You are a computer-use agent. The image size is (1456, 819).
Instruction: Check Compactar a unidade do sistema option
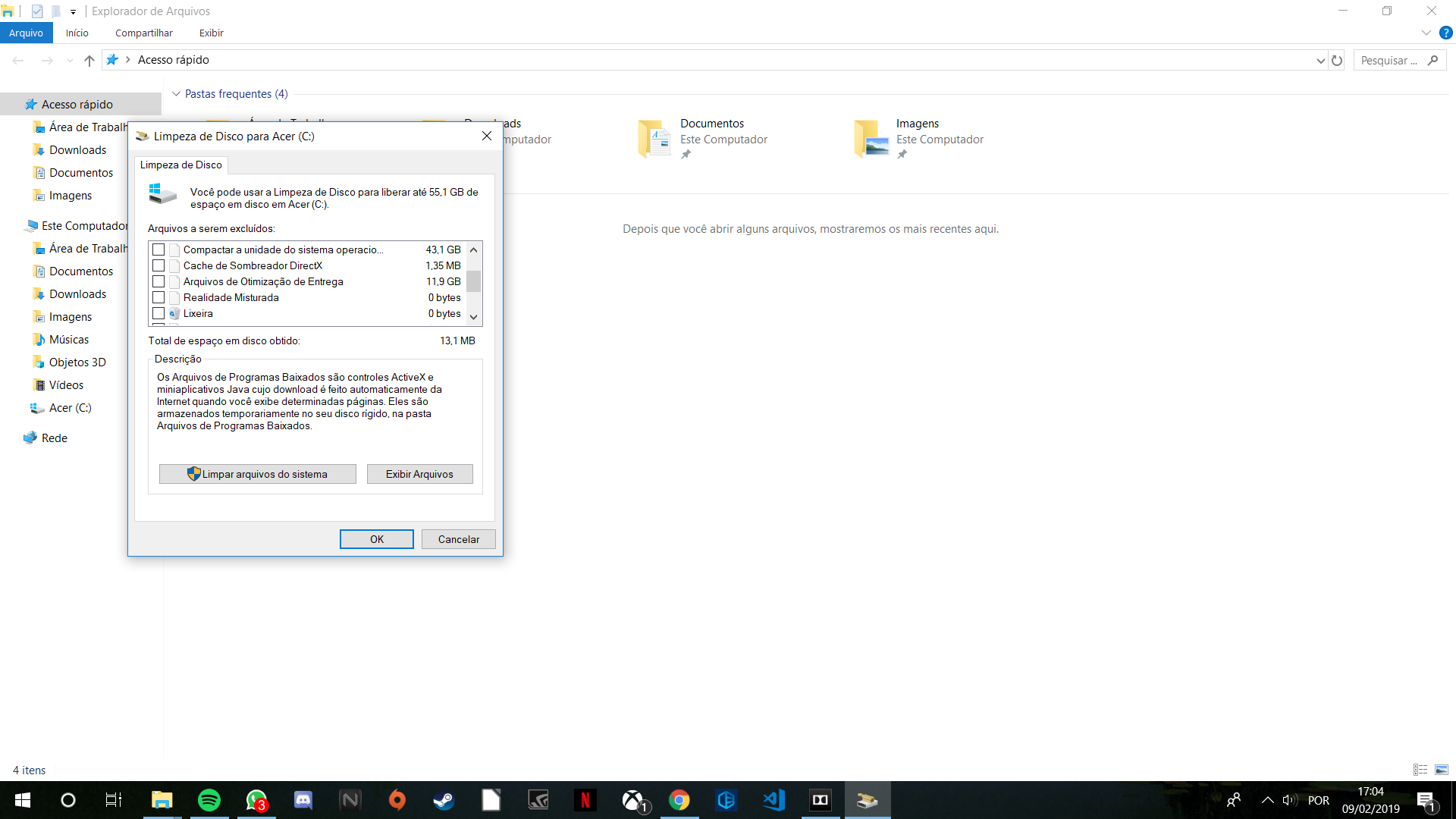[x=158, y=249]
